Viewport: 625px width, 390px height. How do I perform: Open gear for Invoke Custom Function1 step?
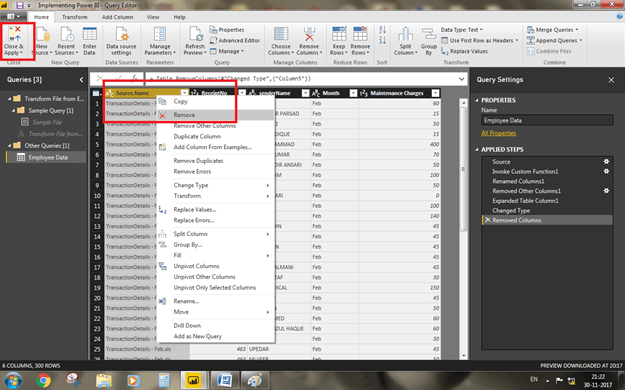(x=606, y=171)
